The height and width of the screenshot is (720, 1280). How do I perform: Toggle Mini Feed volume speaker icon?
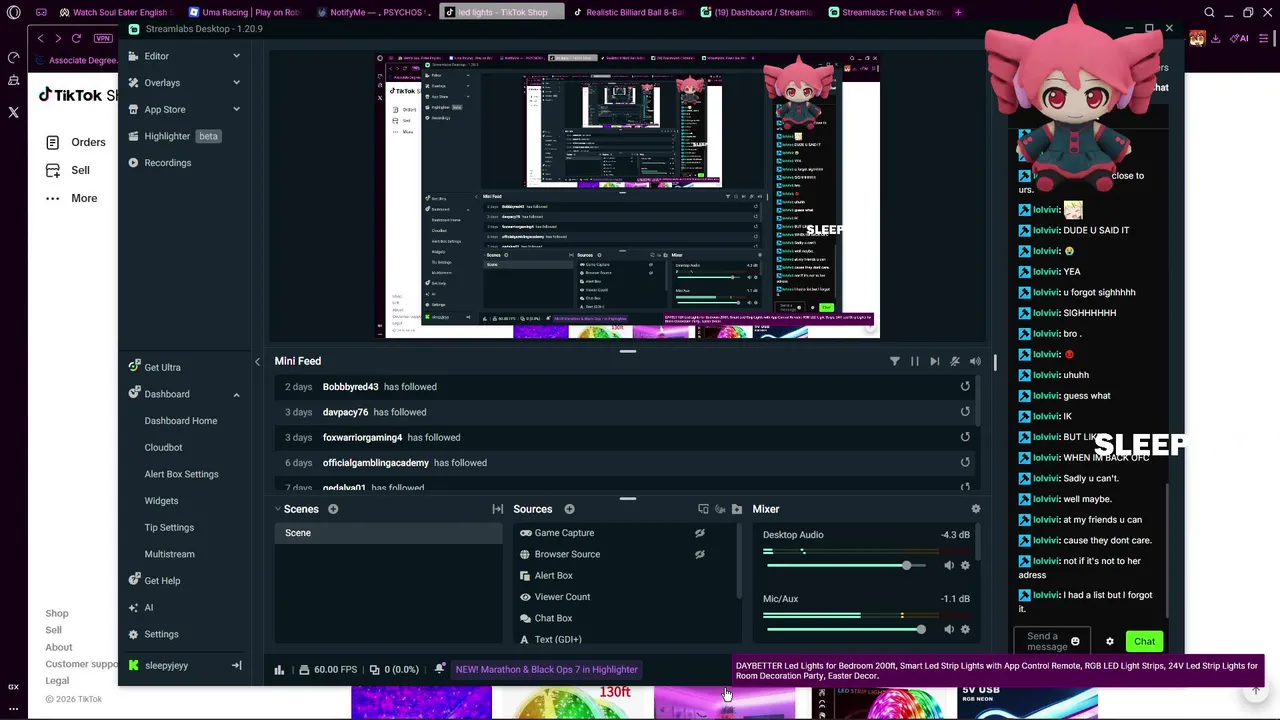[975, 361]
